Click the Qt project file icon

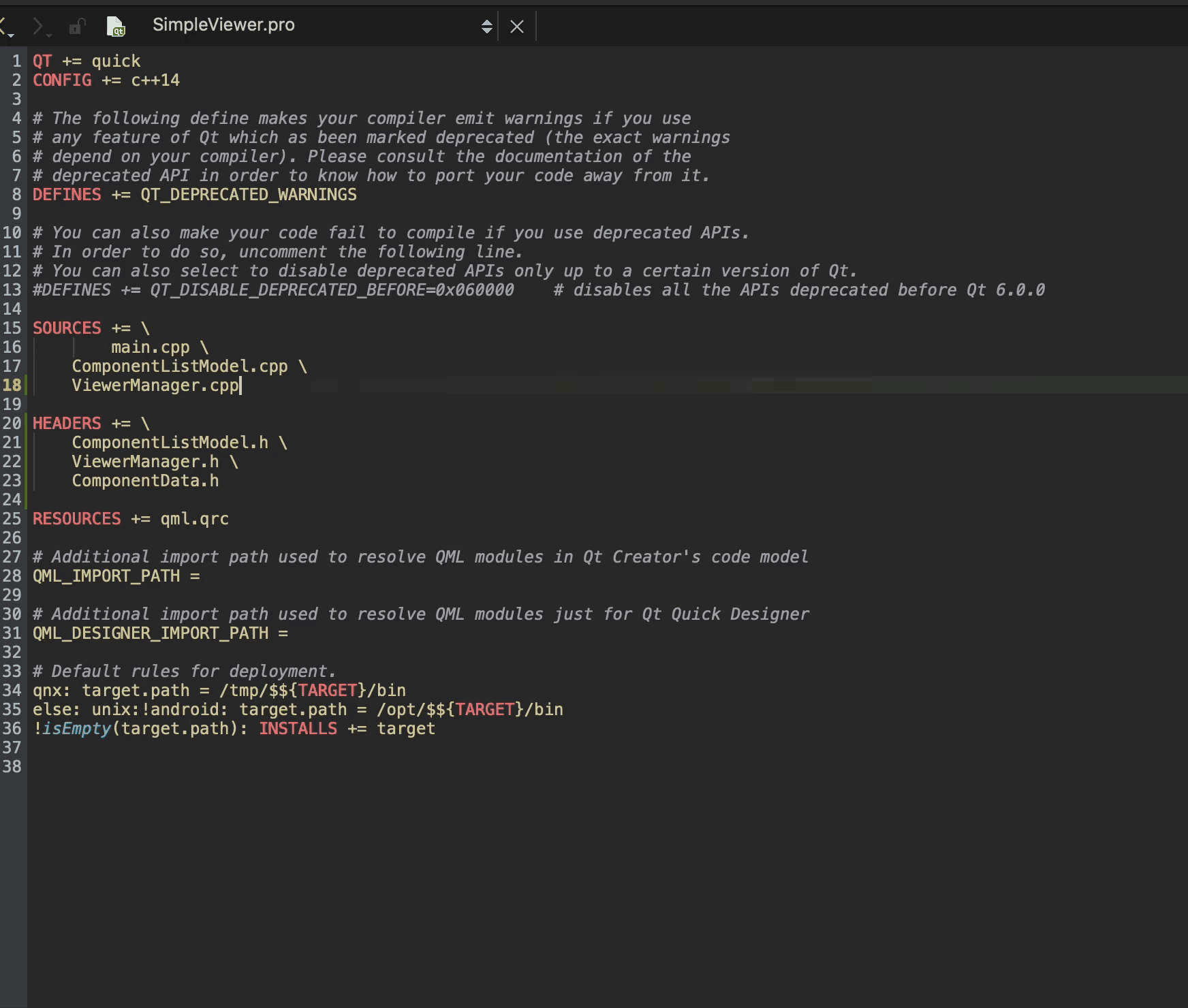tap(116, 27)
